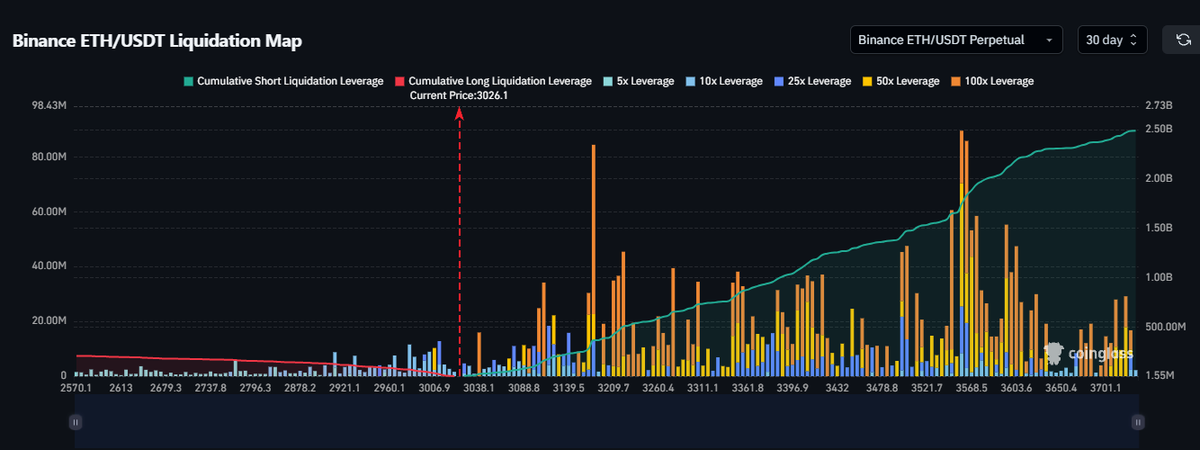1200x450 pixels.
Task: Click the 3432 price axis label
Action: coord(837,387)
